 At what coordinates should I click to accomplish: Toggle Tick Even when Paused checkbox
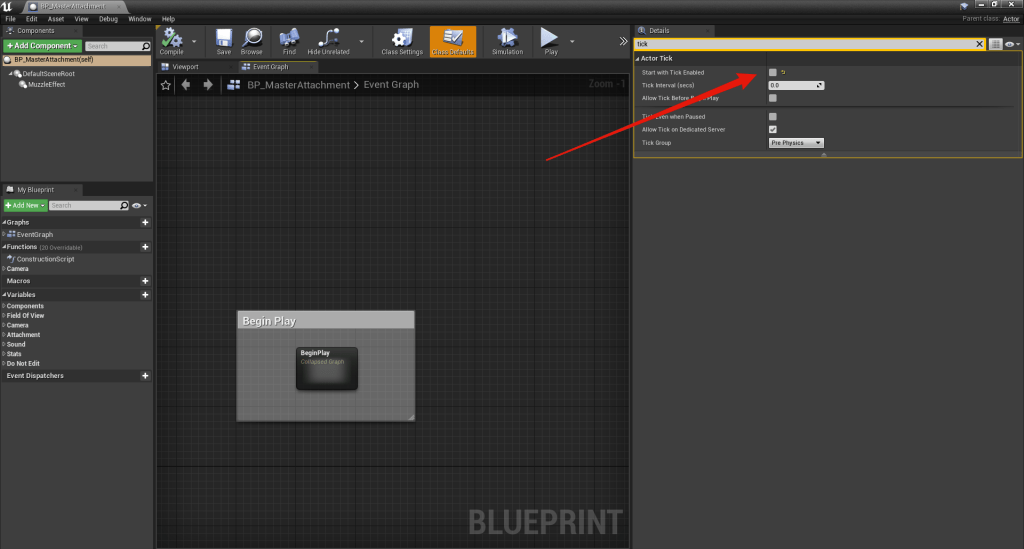[x=773, y=116]
